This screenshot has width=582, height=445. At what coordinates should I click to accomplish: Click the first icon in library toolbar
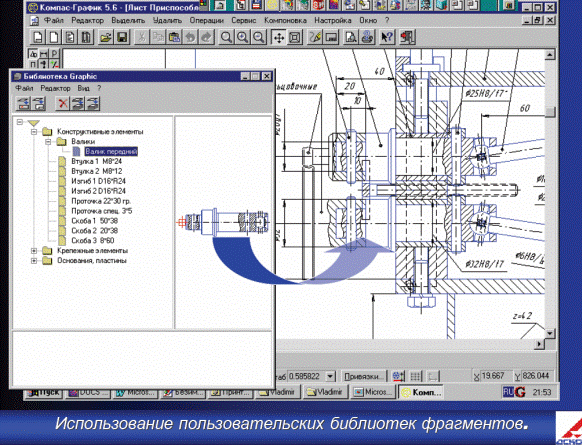pos(23,104)
